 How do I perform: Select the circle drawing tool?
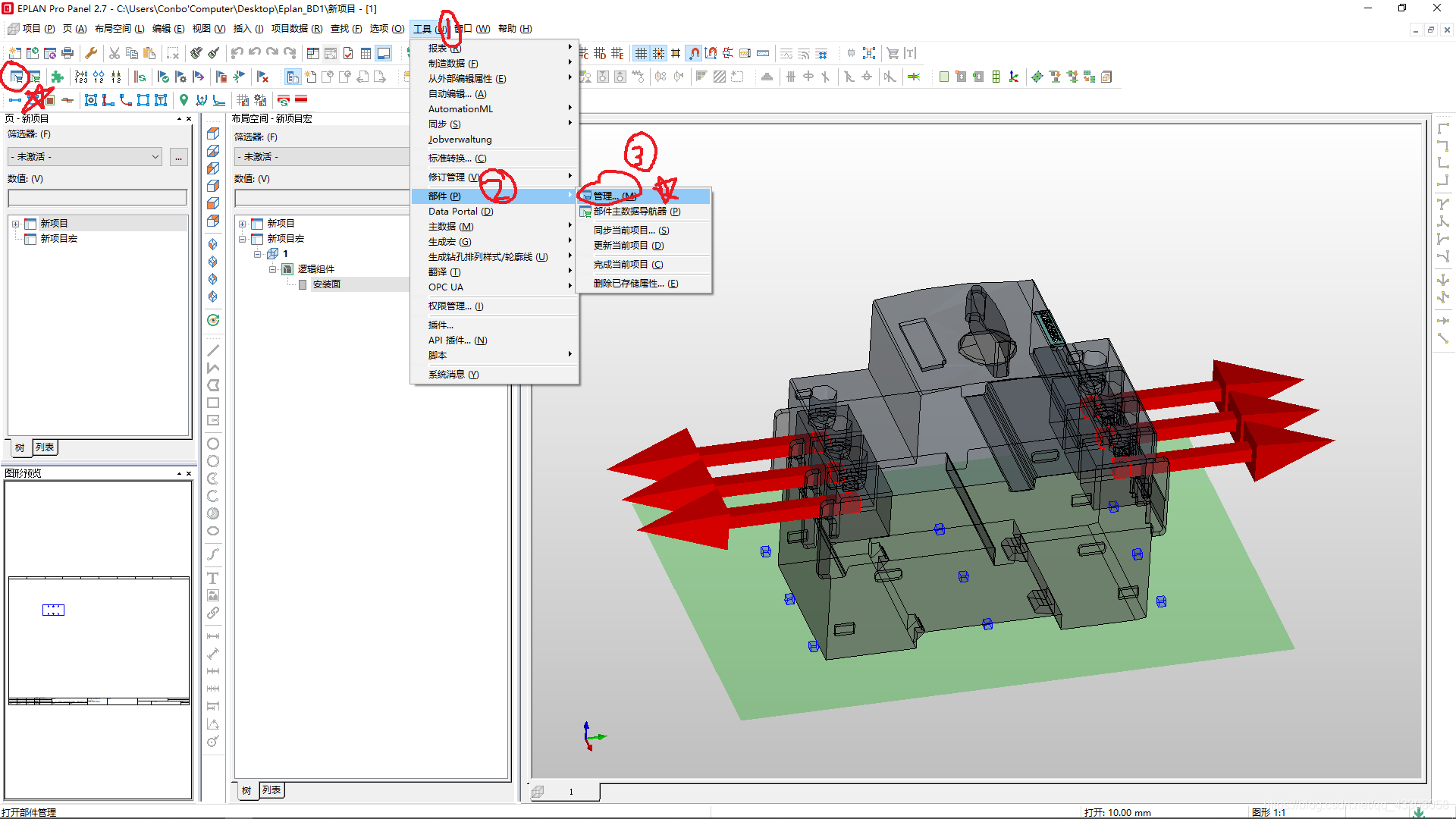tap(213, 444)
